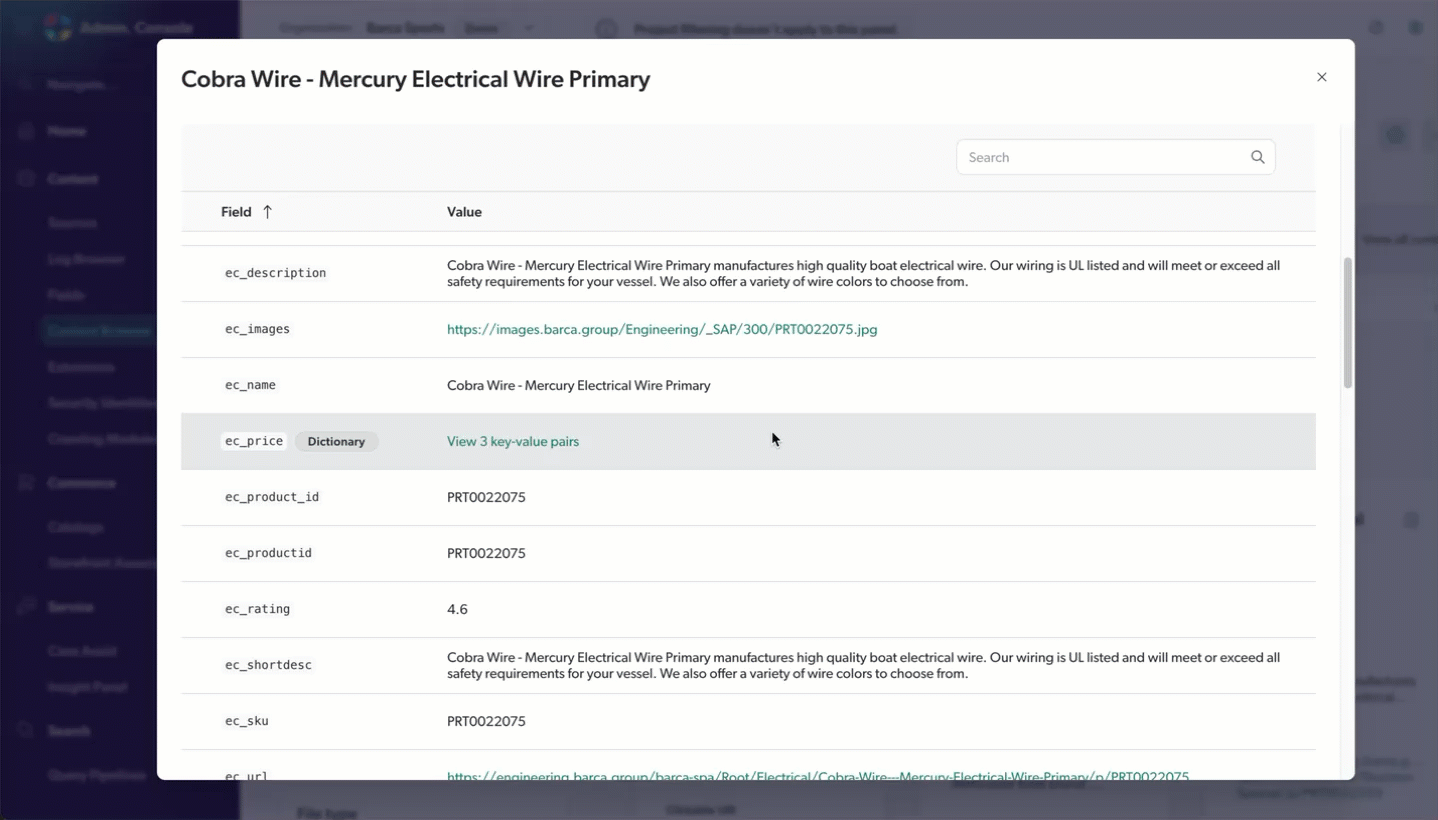Open the ec_url engineering link

click(x=818, y=775)
